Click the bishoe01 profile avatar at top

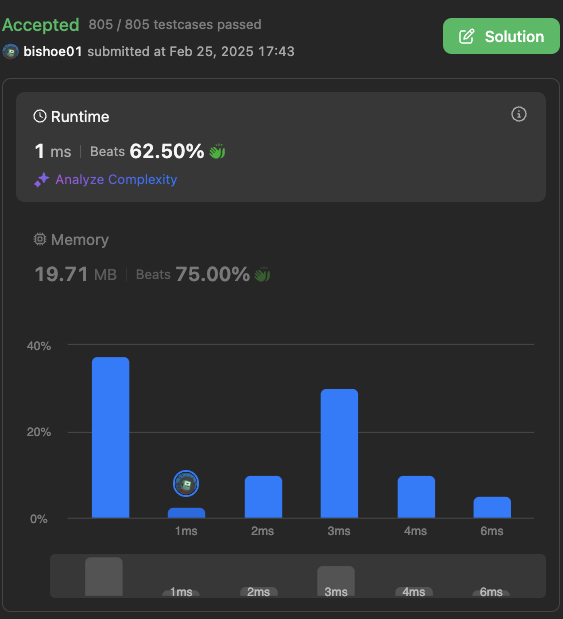coord(11,51)
